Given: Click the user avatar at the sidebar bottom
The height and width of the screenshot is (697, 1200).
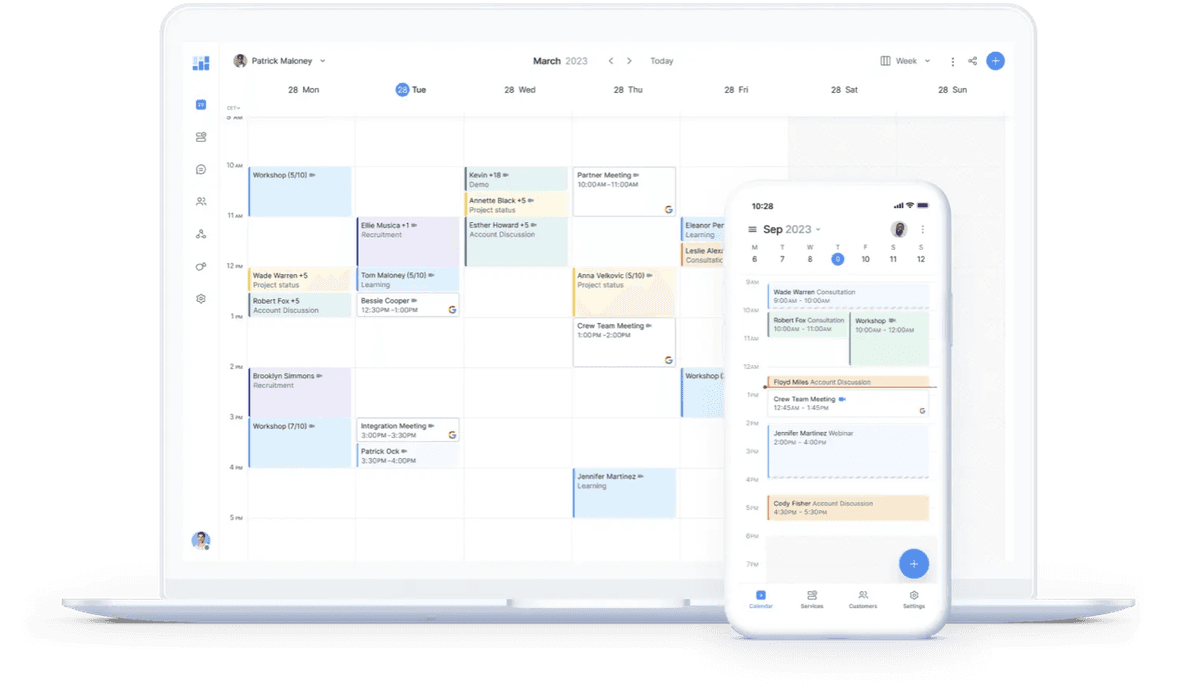Looking at the screenshot, I should pyautogui.click(x=201, y=540).
